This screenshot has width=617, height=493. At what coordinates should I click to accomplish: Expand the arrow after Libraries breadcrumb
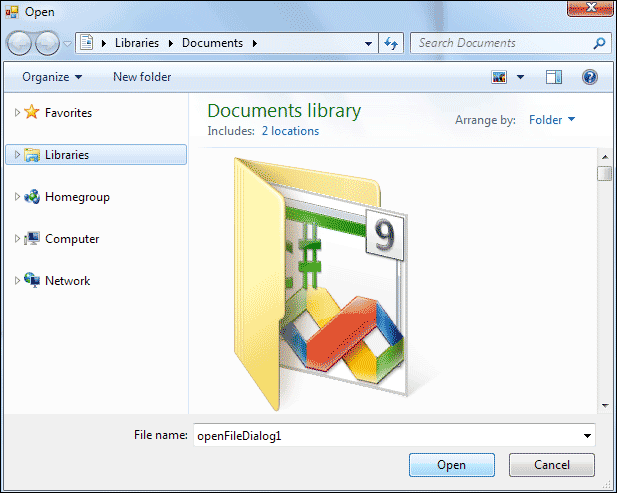[x=171, y=43]
